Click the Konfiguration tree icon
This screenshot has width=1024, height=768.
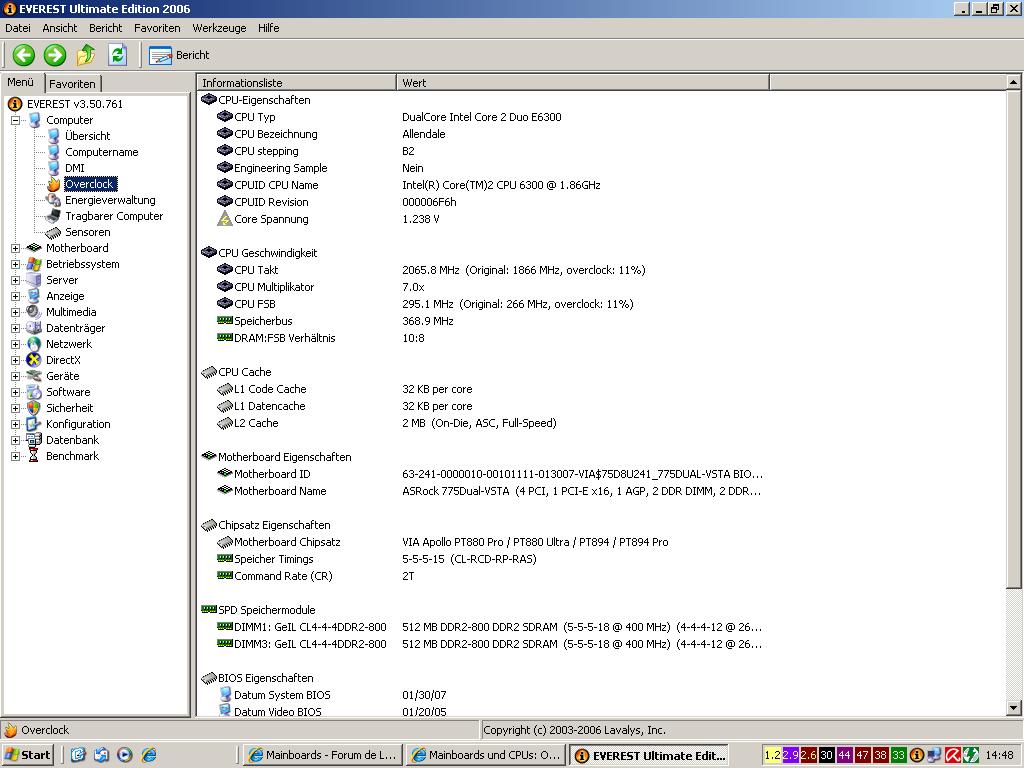[34, 424]
